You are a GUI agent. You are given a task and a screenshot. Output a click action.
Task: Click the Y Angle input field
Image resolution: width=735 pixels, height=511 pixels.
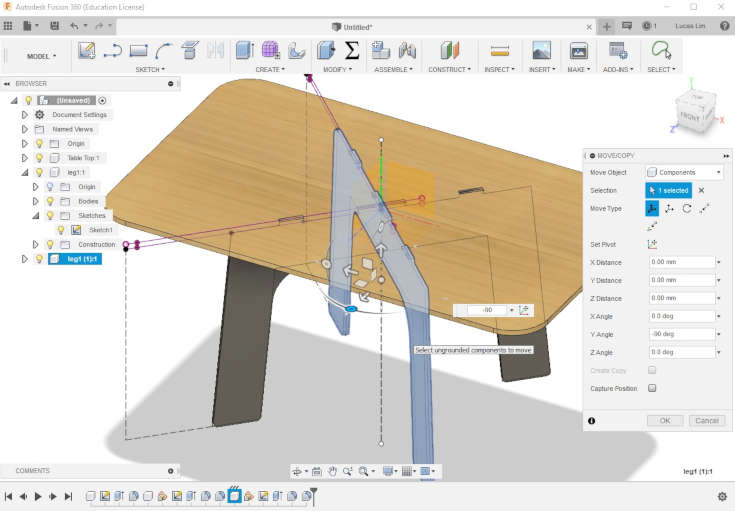point(680,334)
